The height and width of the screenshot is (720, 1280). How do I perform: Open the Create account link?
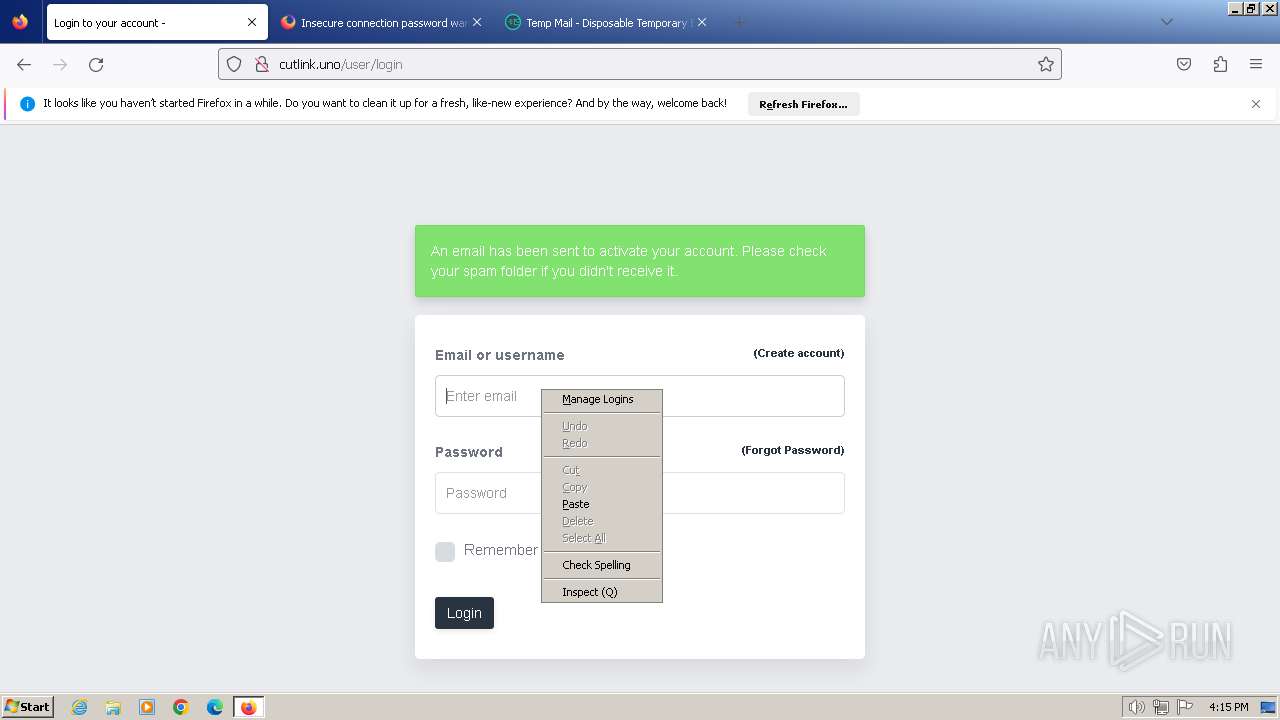coord(798,353)
